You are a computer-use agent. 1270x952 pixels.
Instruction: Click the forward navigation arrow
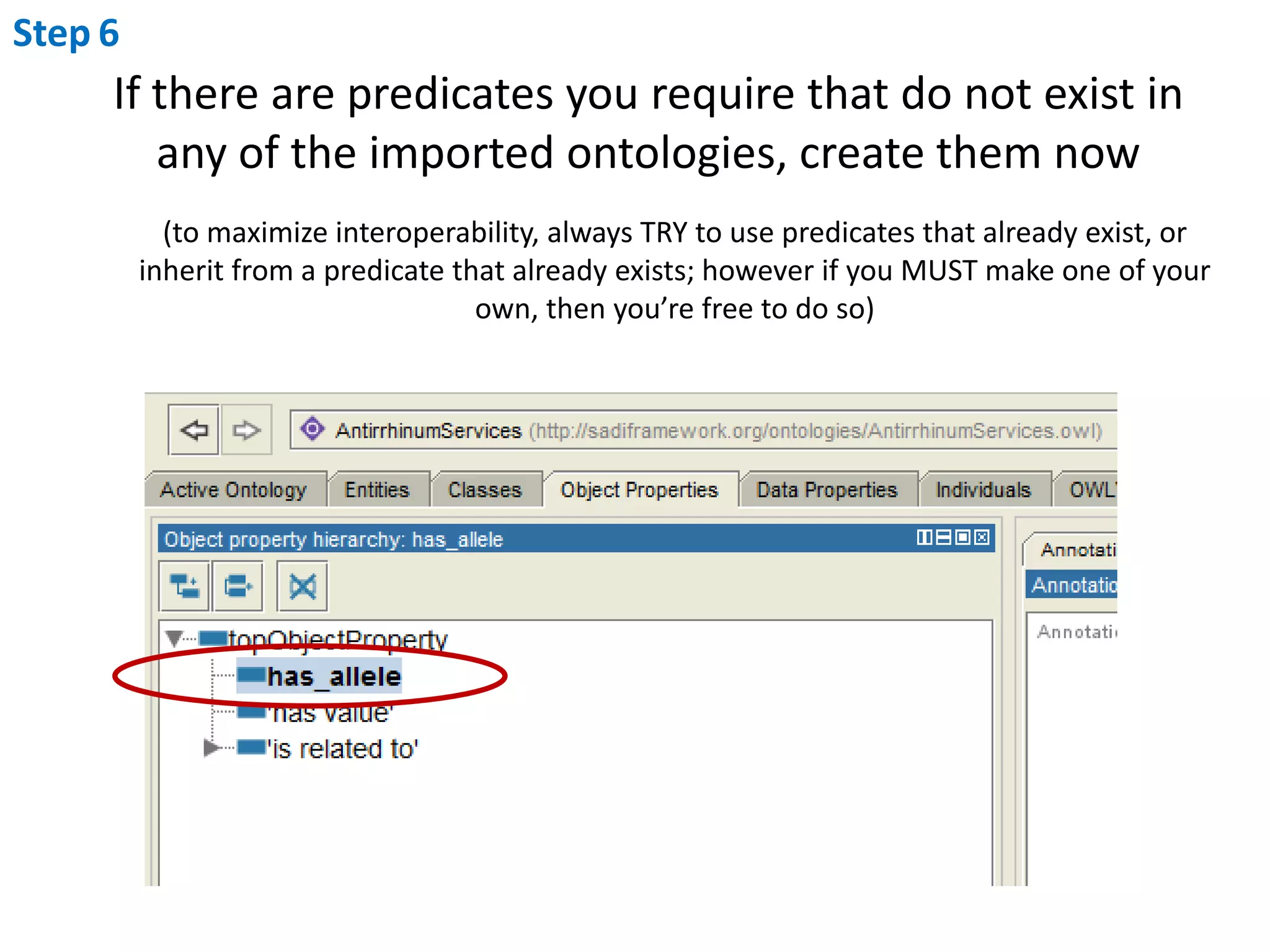pyautogui.click(x=246, y=430)
